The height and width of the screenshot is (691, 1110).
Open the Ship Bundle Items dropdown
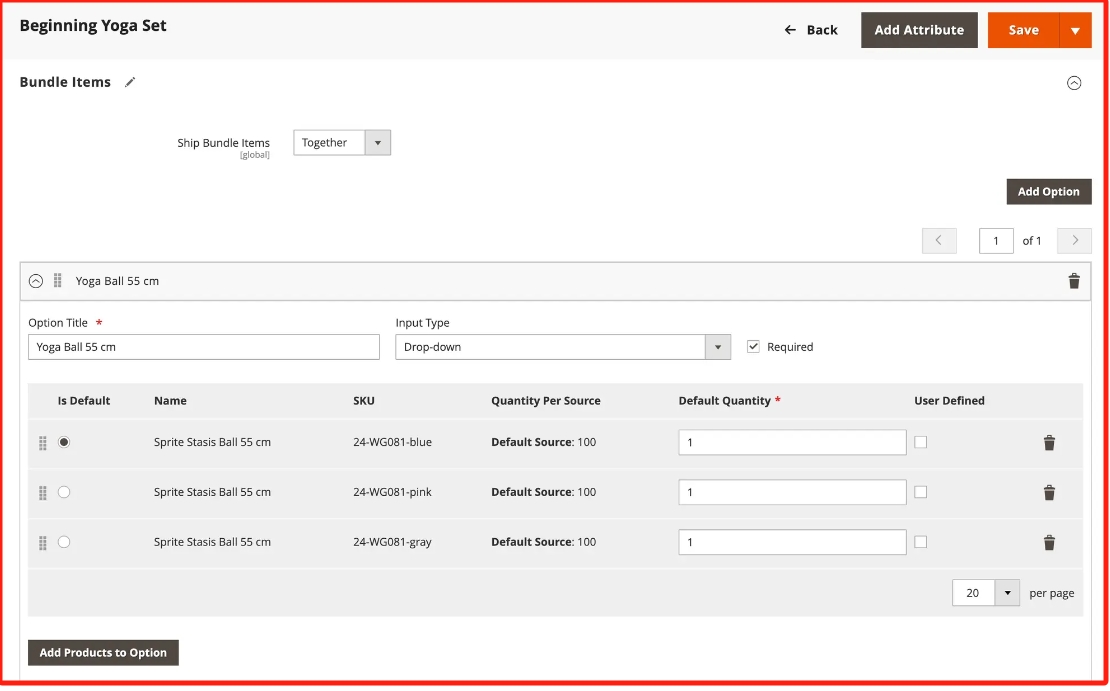[342, 143]
